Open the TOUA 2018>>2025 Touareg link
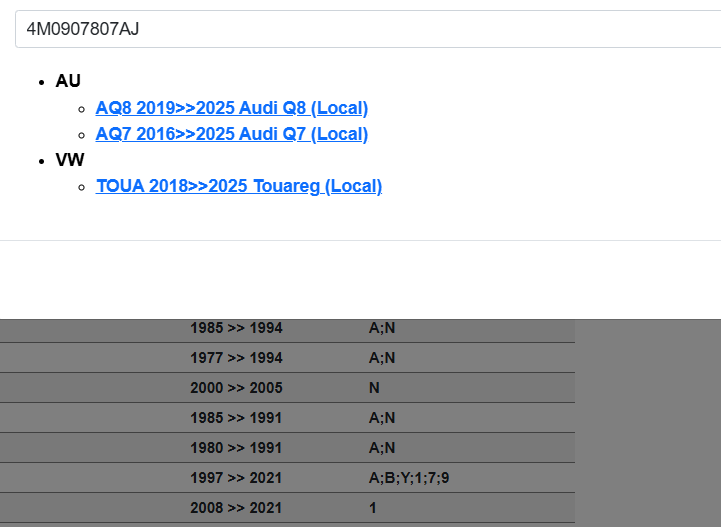Viewport: 721px width, 527px height. click(x=238, y=186)
